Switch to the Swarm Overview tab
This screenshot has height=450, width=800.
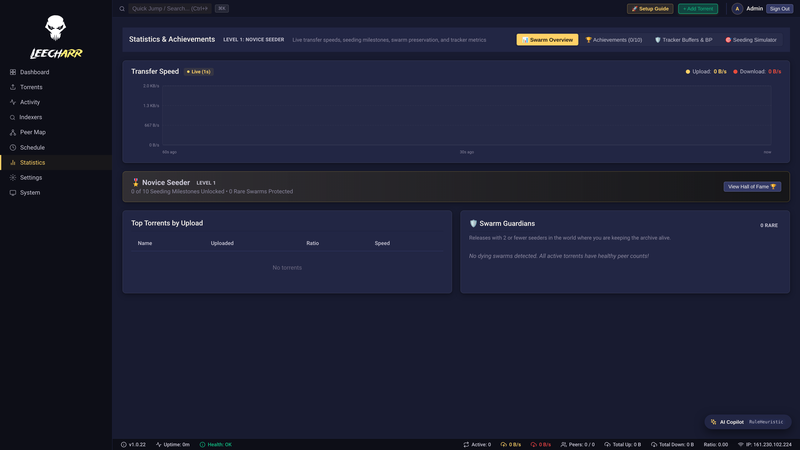pyautogui.click(x=547, y=40)
